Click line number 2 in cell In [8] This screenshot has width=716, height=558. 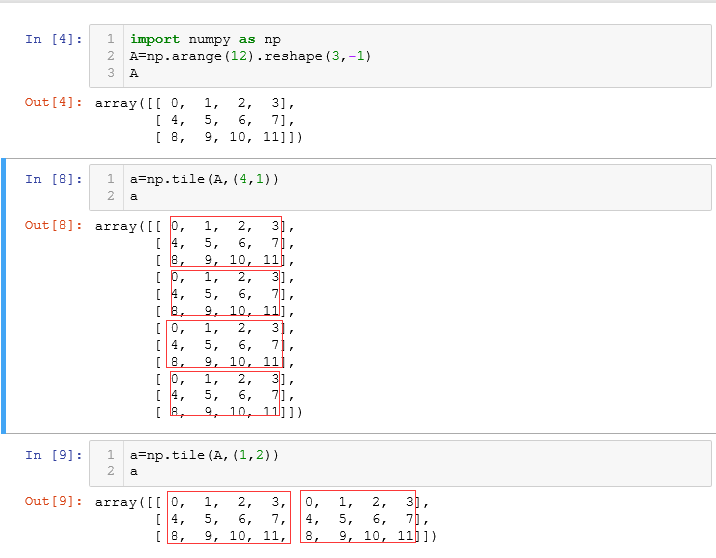click(111, 196)
